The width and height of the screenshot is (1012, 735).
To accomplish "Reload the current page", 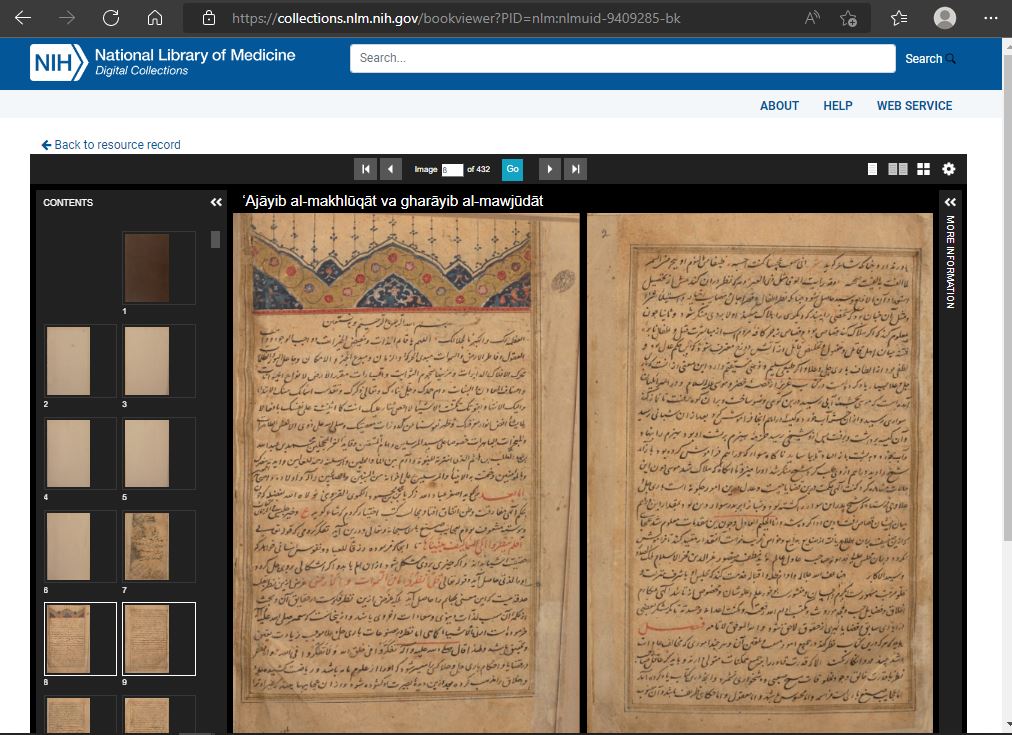I will click(111, 18).
